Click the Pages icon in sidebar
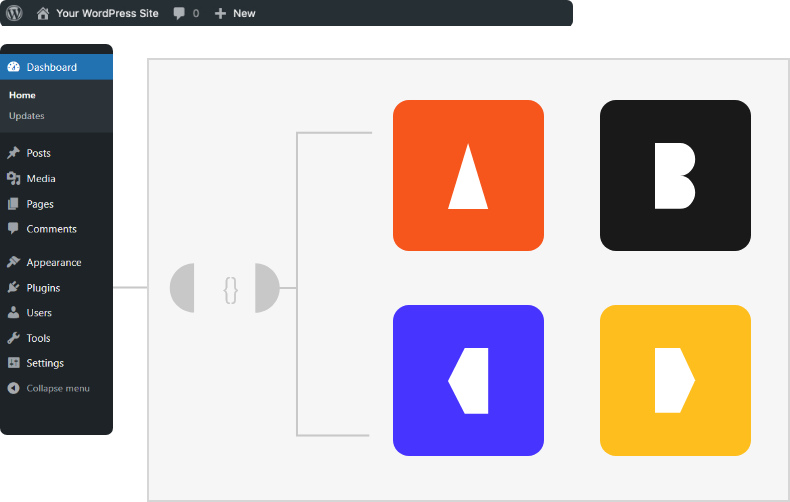Image resolution: width=790 pixels, height=502 pixels. click(13, 204)
